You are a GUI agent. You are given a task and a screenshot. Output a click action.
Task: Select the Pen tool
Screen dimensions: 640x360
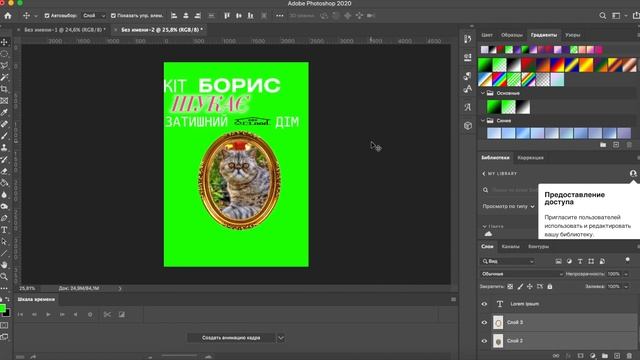(x=4, y=218)
